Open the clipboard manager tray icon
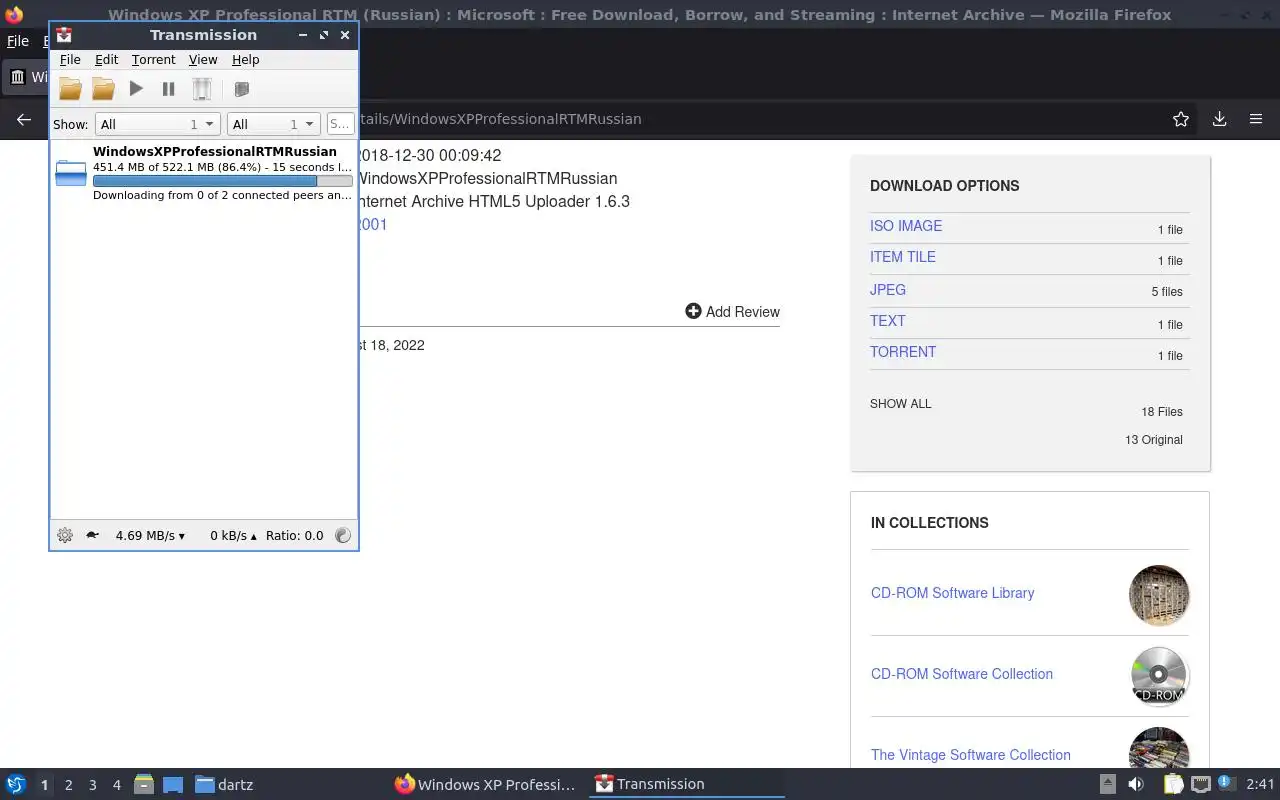1280x800 pixels. tap(1173, 784)
